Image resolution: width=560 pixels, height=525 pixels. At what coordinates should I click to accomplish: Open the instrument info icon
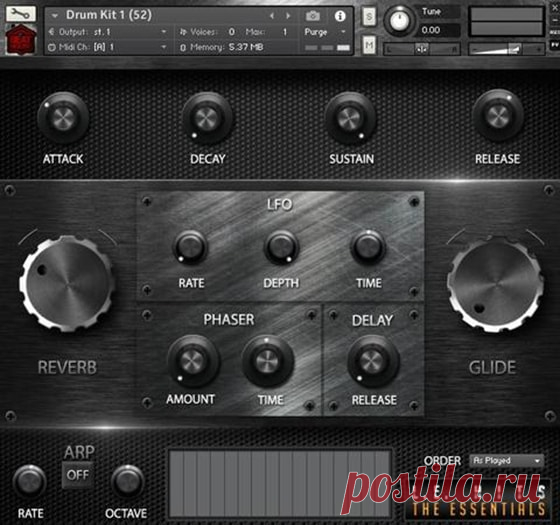point(340,16)
